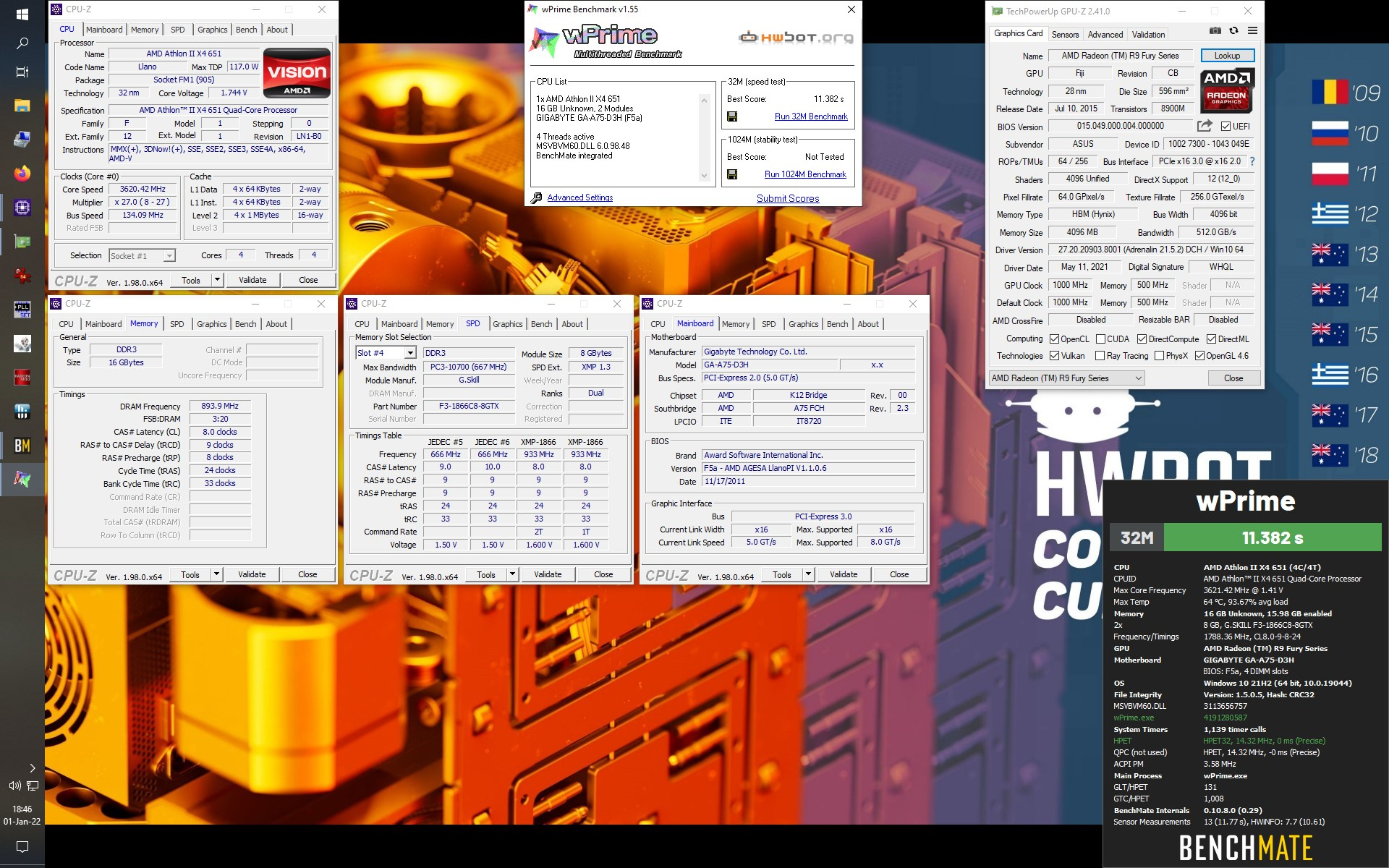Open Validation tab in GPU-Z
The height and width of the screenshot is (868, 1389).
pyautogui.click(x=1148, y=35)
